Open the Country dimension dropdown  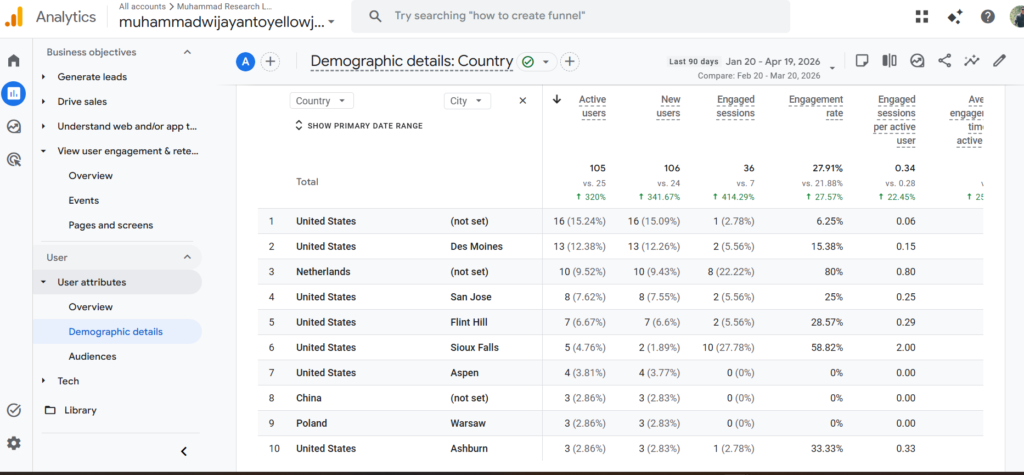(x=321, y=101)
